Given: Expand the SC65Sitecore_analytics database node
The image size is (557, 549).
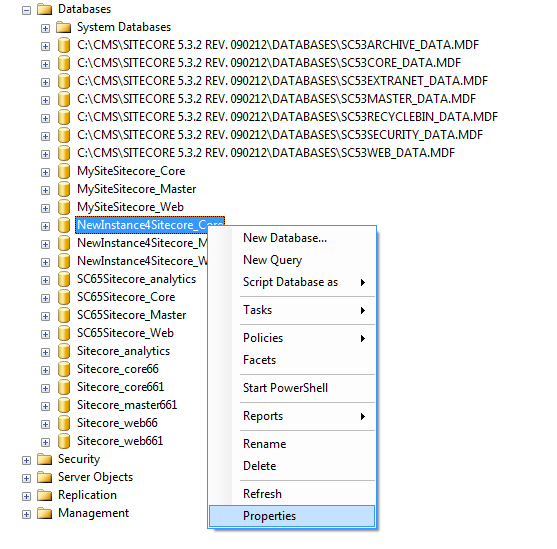Looking at the screenshot, I should point(45,280).
